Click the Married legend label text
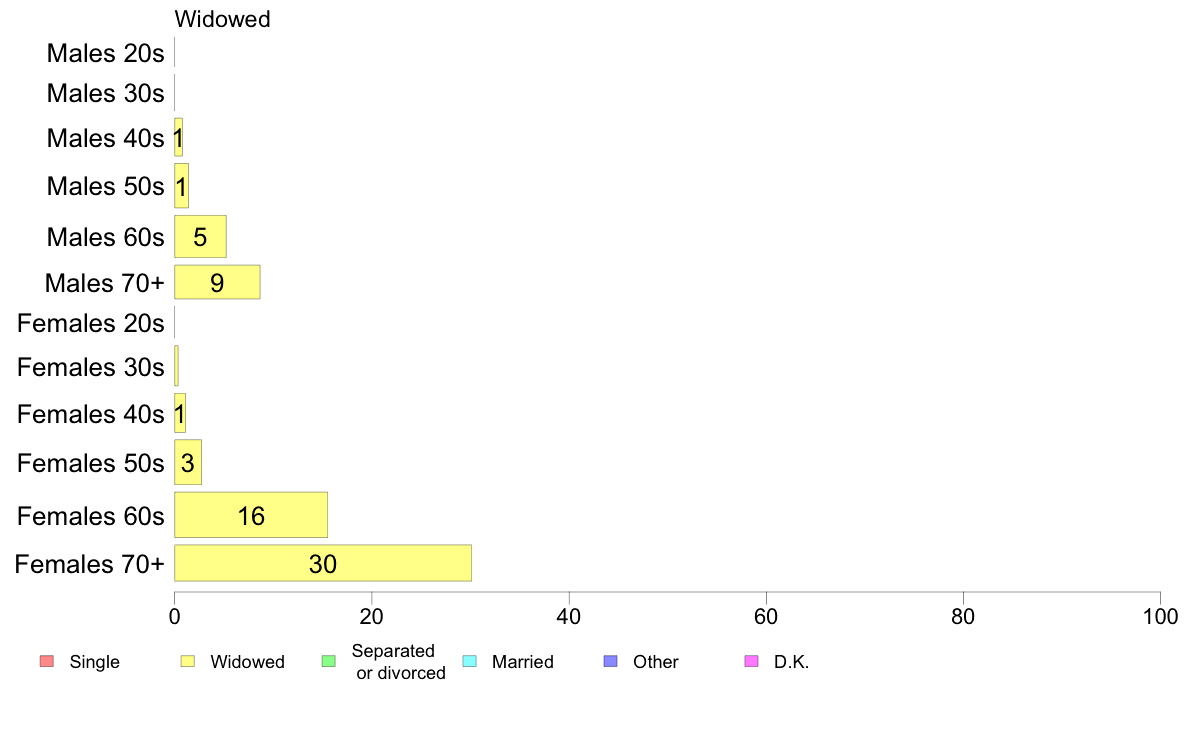Image resolution: width=1188 pixels, height=736 pixels. coord(523,662)
